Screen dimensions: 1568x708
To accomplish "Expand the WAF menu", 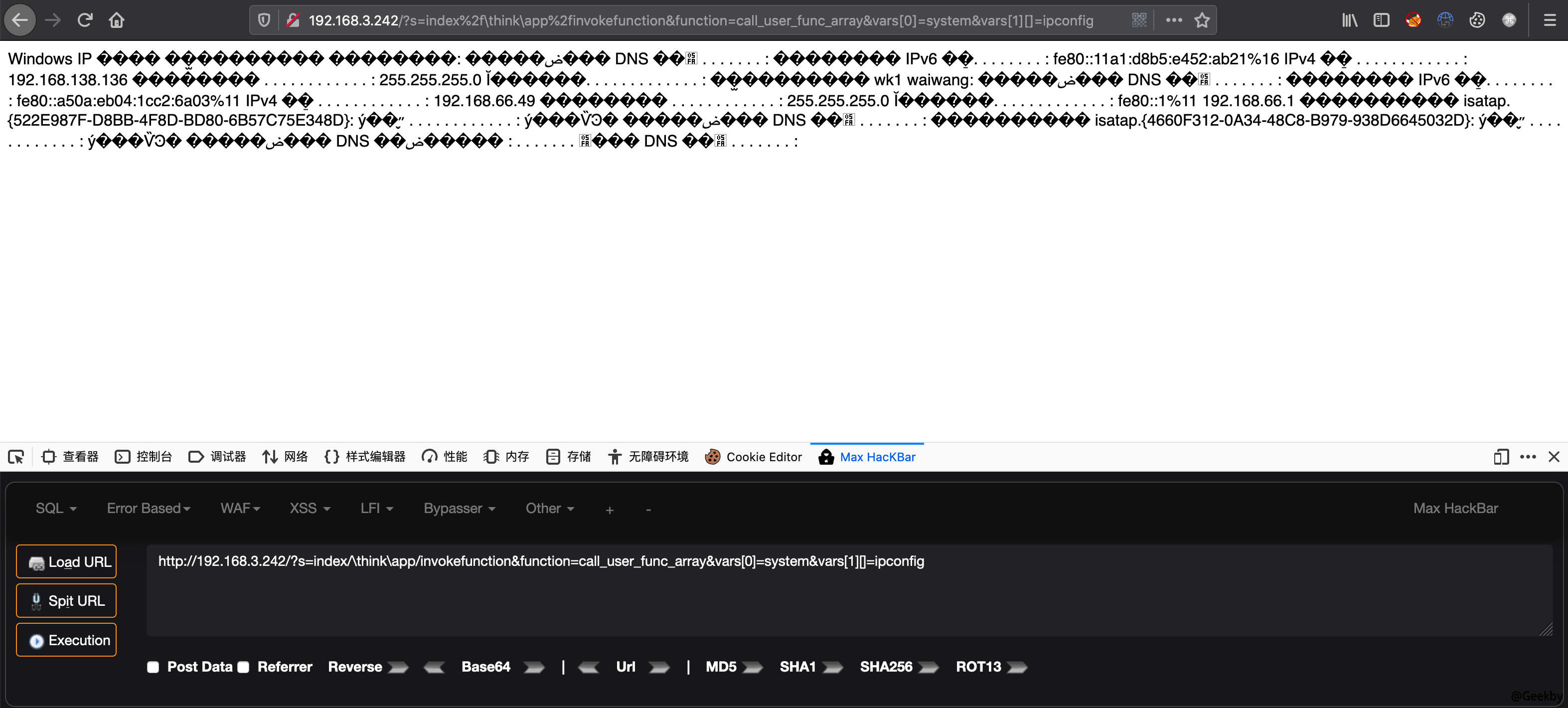I will (x=239, y=509).
